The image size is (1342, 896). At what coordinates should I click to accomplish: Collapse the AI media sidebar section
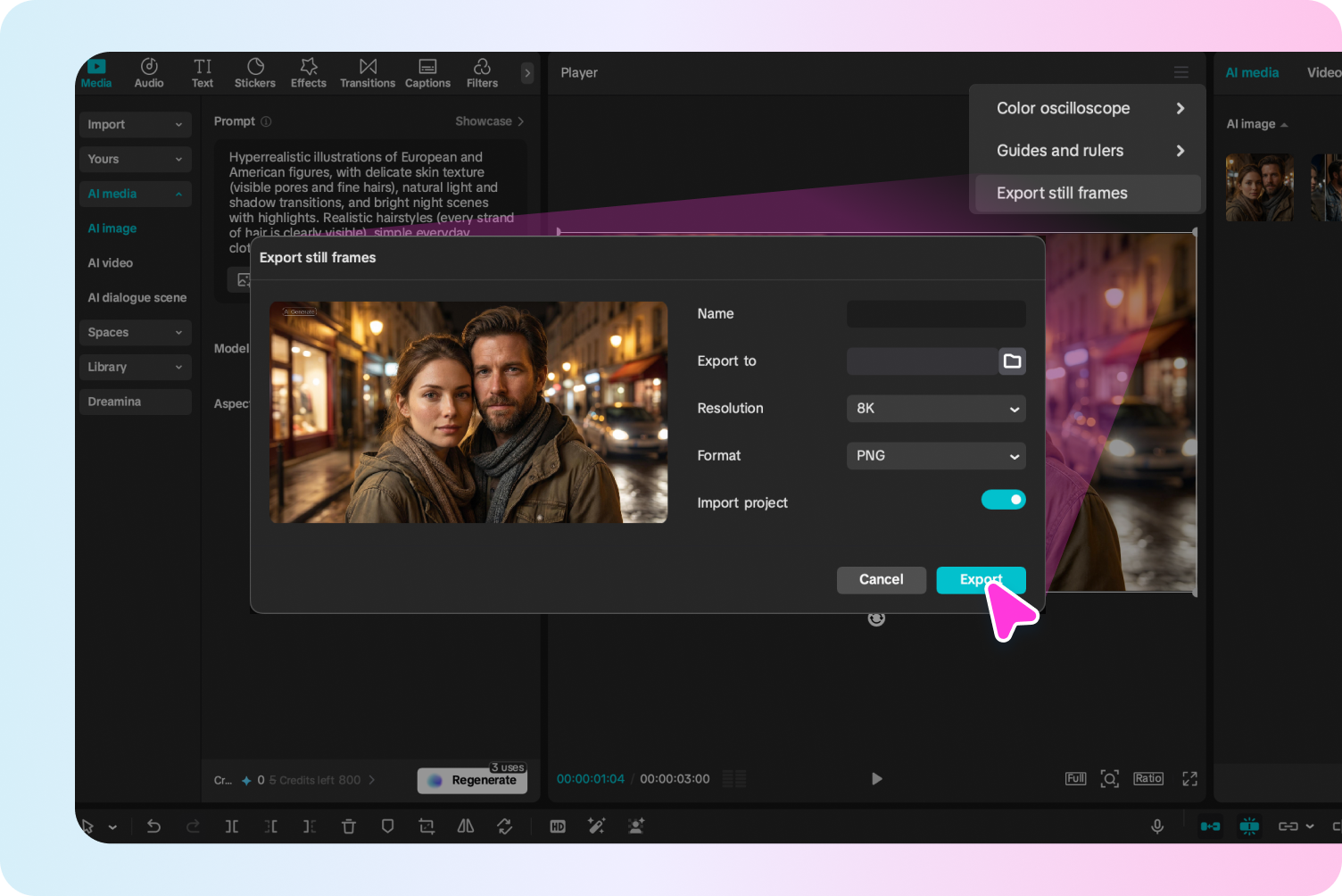point(135,194)
